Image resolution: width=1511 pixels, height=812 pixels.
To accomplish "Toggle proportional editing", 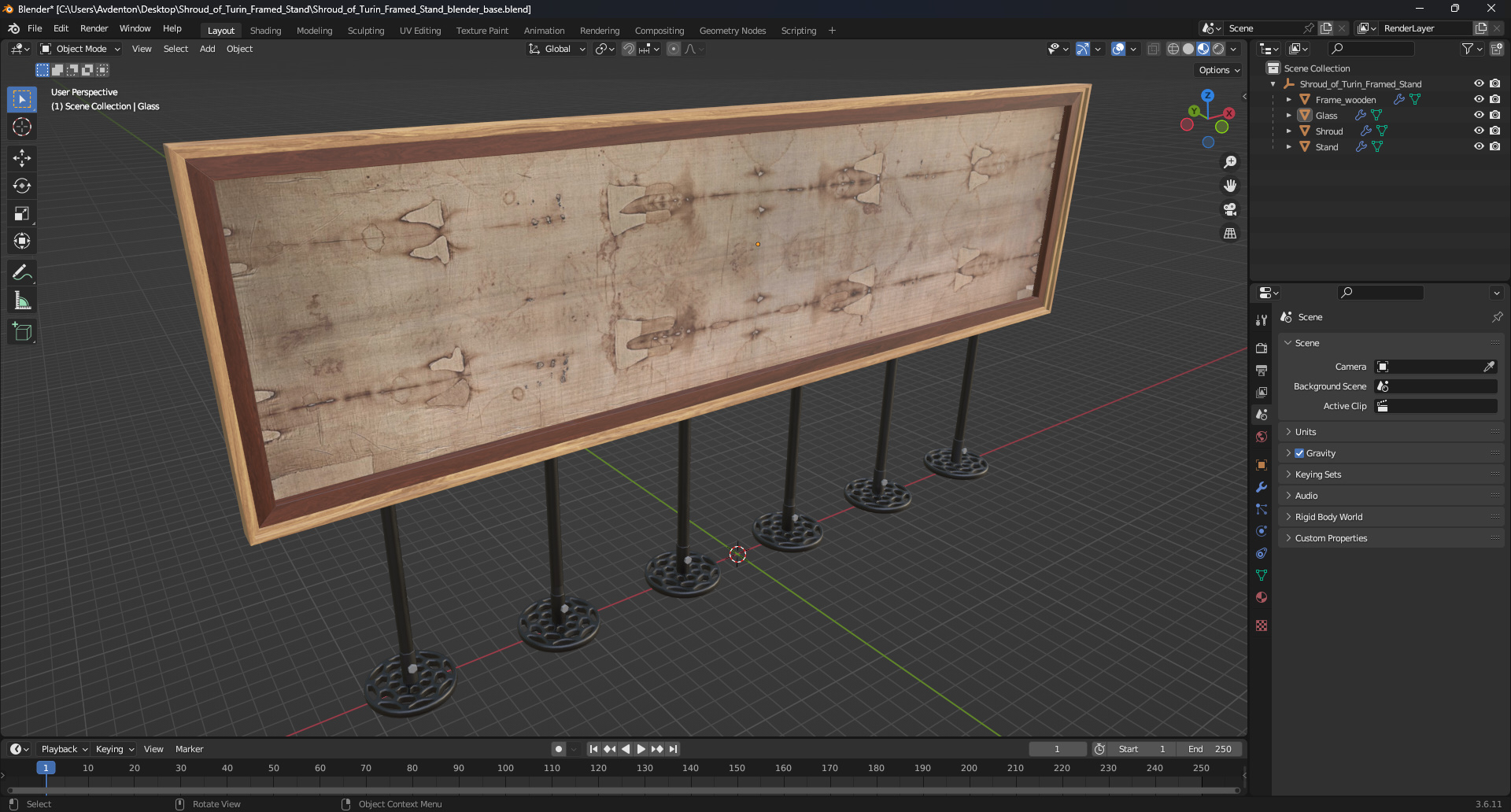I will (674, 49).
